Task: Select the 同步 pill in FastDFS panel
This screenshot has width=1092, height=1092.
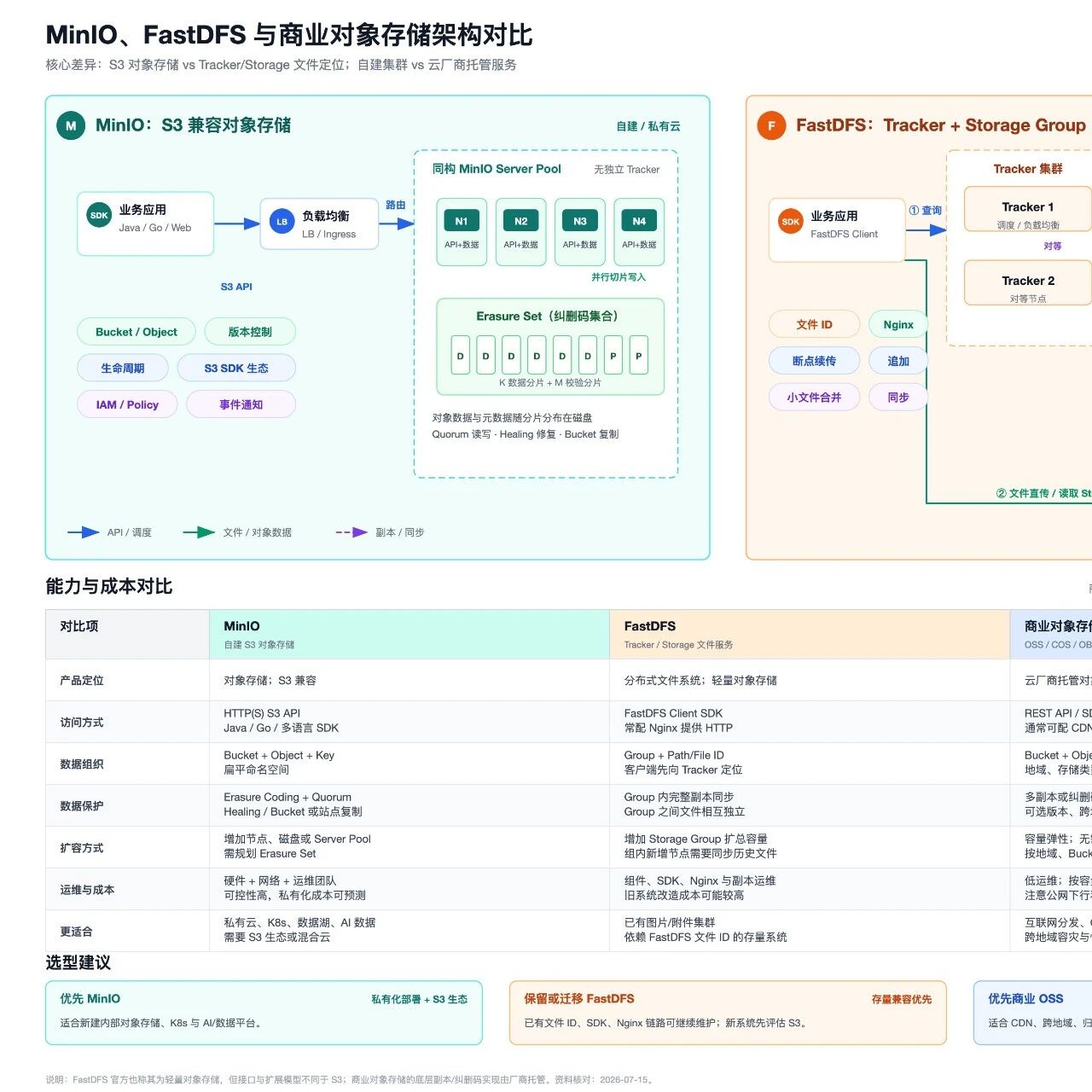Action: pos(898,397)
